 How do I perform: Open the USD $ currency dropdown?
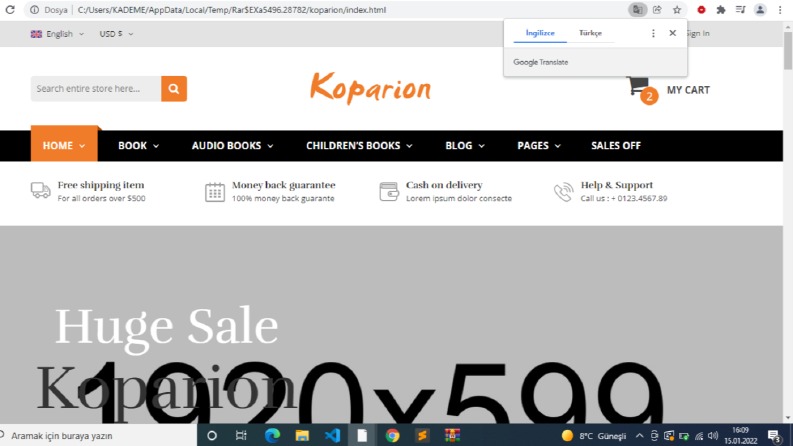coord(116,34)
